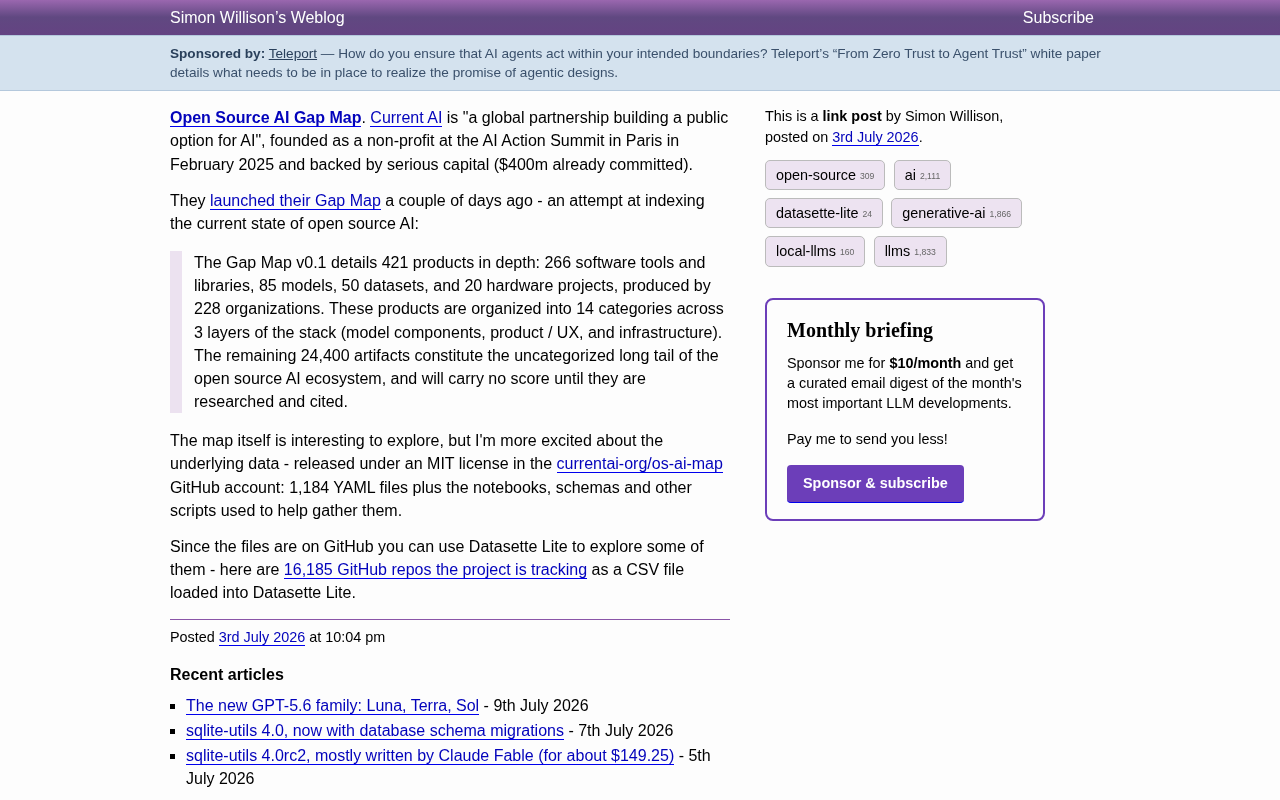The height and width of the screenshot is (800, 1280).
Task: Open the Open Source AI Gap Map link
Action: 266,118
